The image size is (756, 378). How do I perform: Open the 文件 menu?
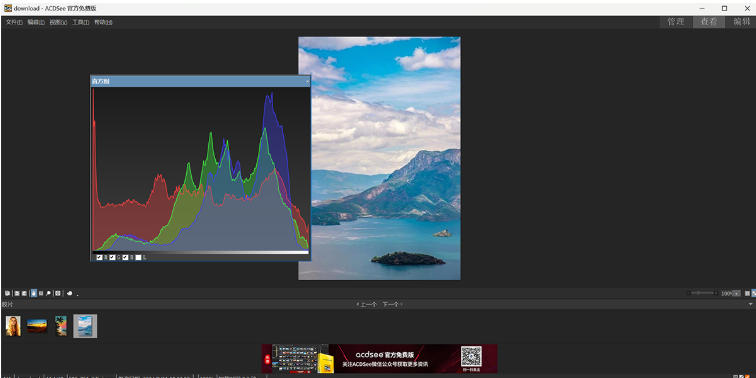(14, 22)
